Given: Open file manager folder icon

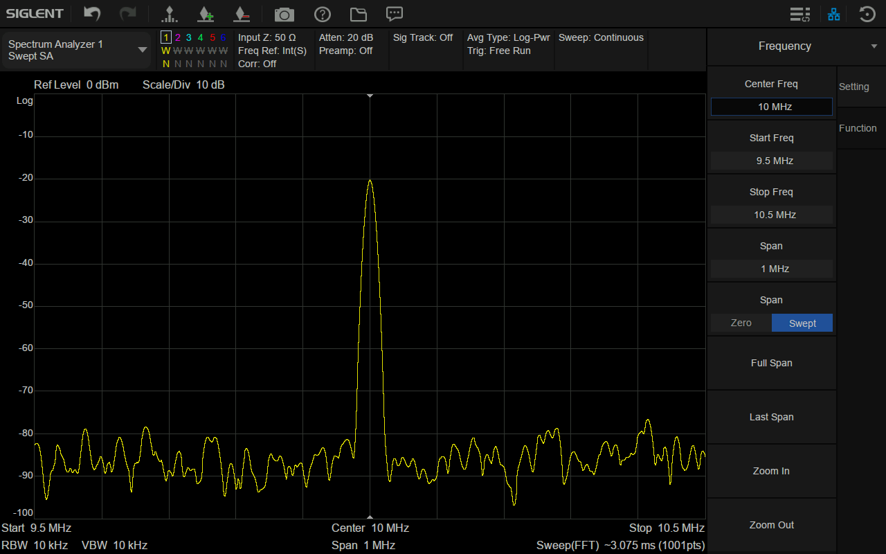Looking at the screenshot, I should point(358,14).
